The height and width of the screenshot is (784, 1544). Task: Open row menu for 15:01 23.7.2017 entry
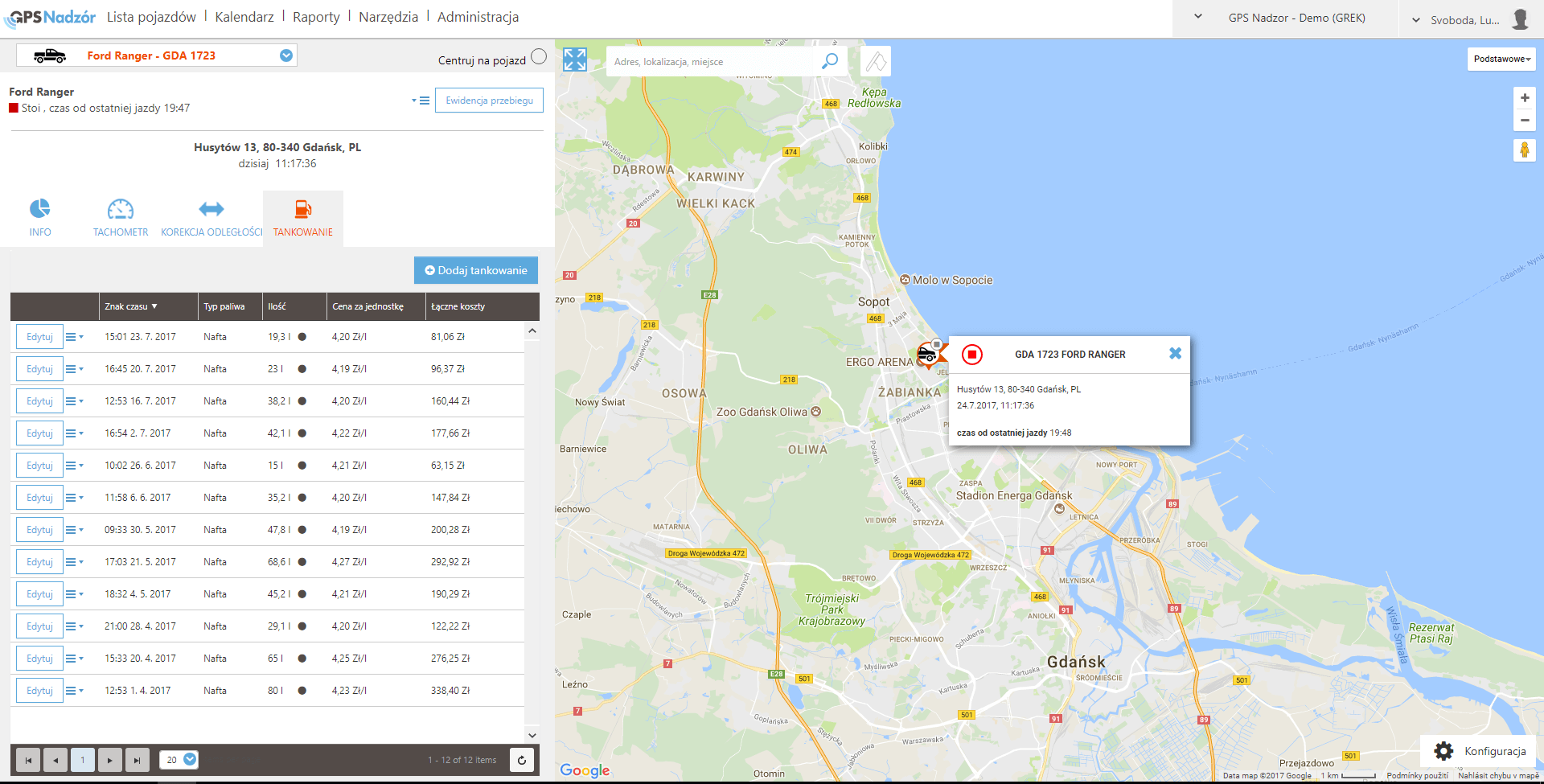pos(74,337)
